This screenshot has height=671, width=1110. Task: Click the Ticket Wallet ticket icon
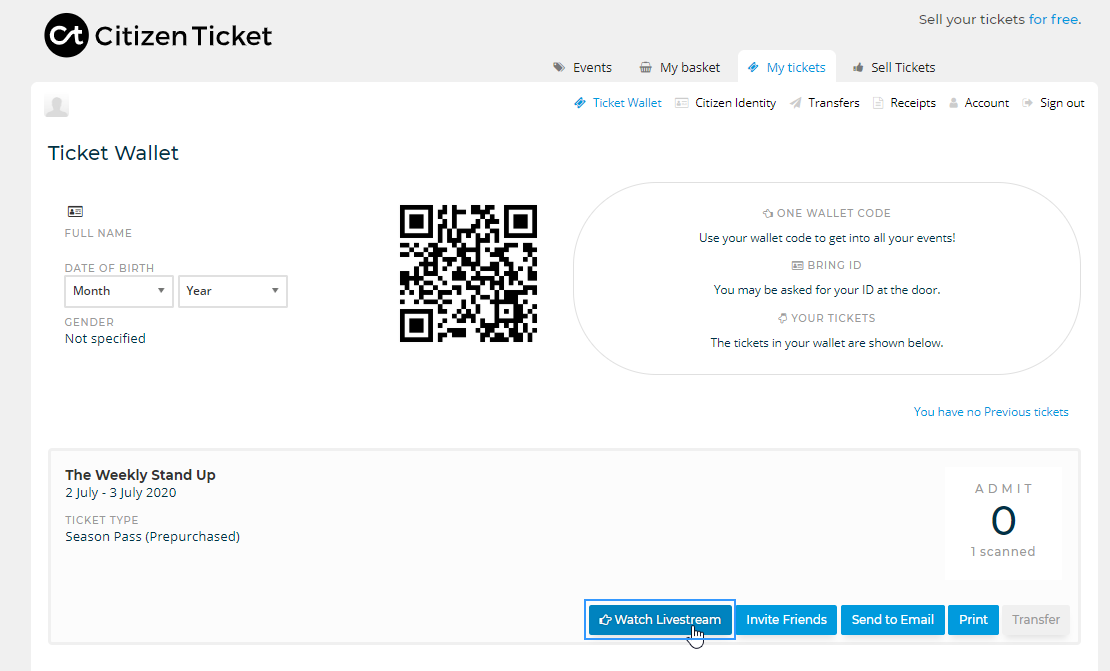[580, 103]
